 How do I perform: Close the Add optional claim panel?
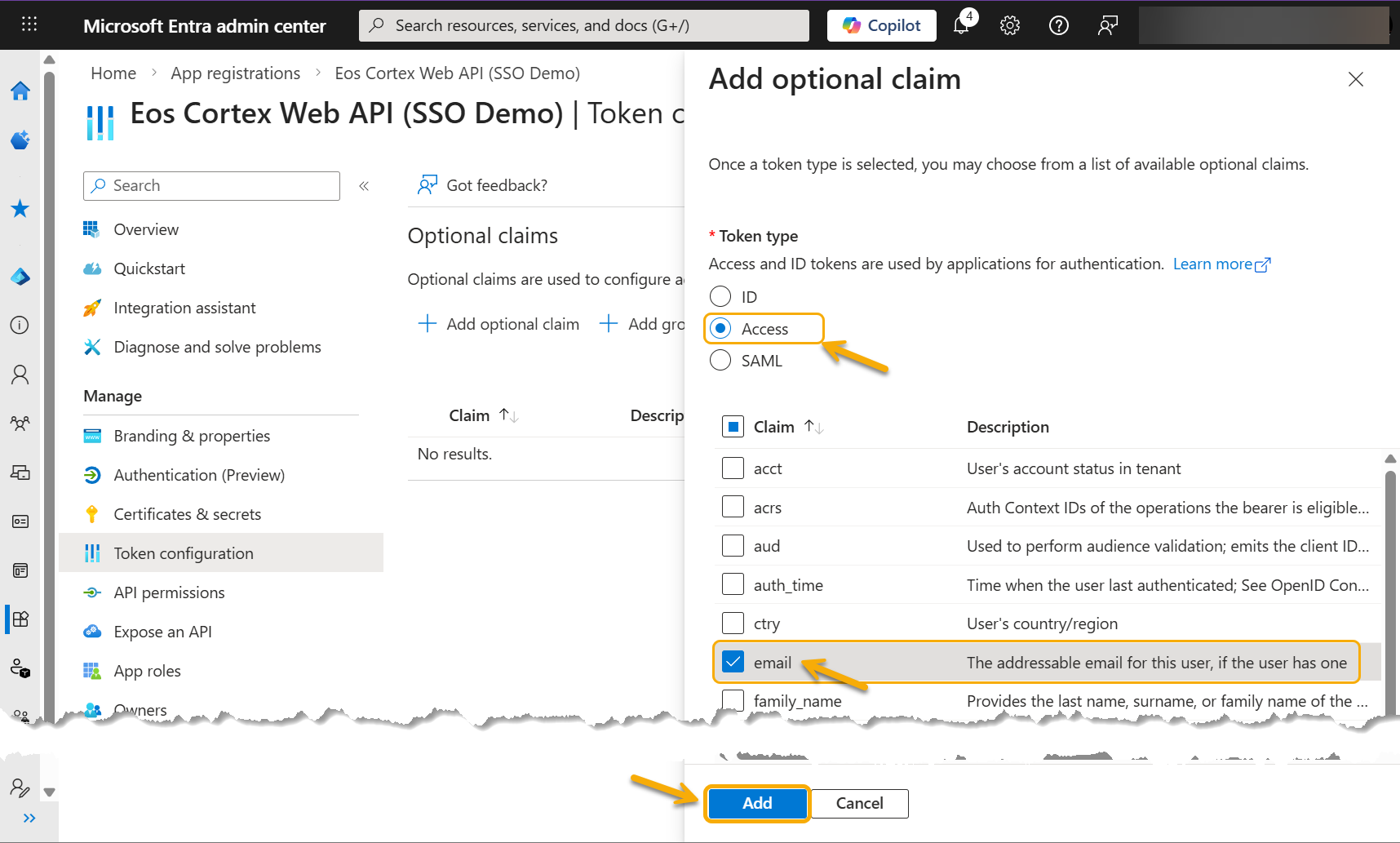(x=1356, y=79)
